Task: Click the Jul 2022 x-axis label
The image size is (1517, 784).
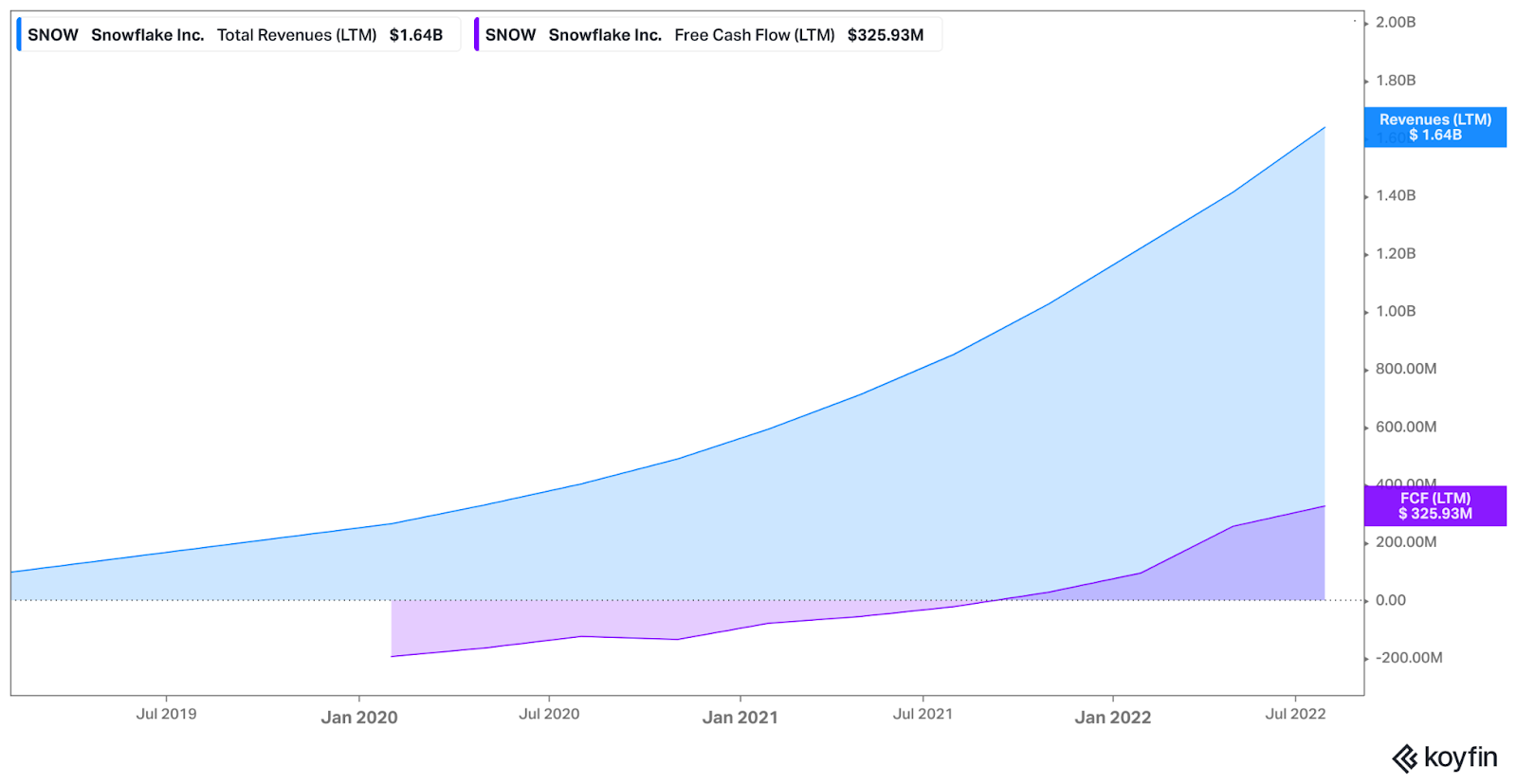Action: coord(1296,714)
